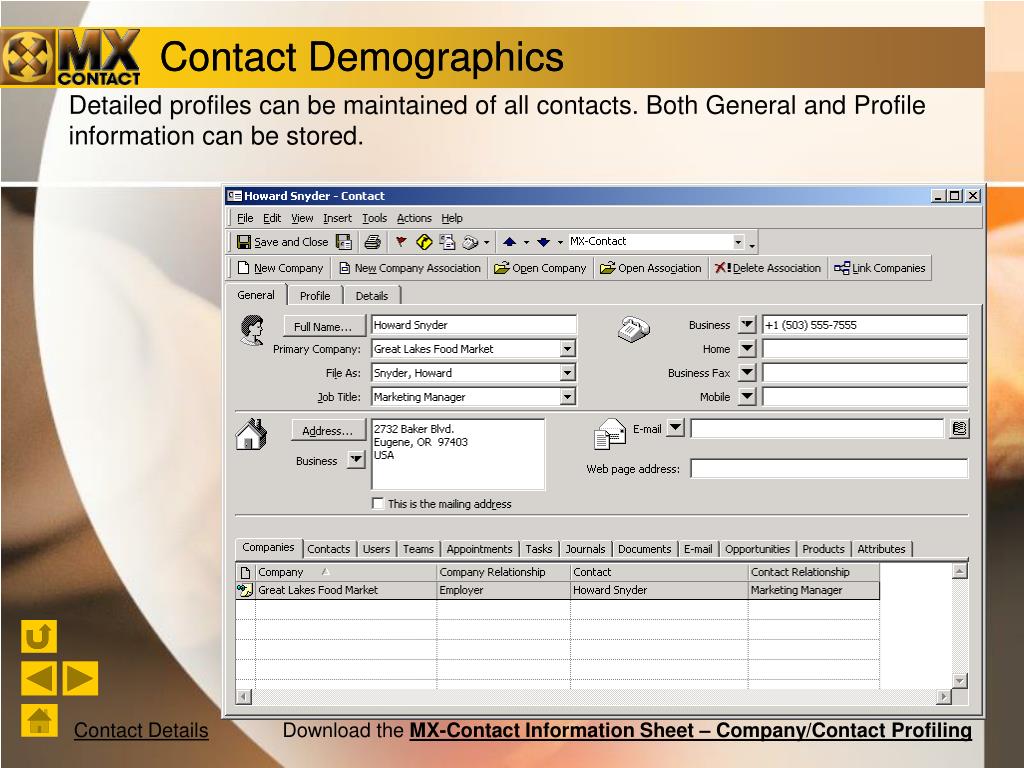1024x768 pixels.
Task: Click the yellow home slide icon
Action: click(39, 720)
